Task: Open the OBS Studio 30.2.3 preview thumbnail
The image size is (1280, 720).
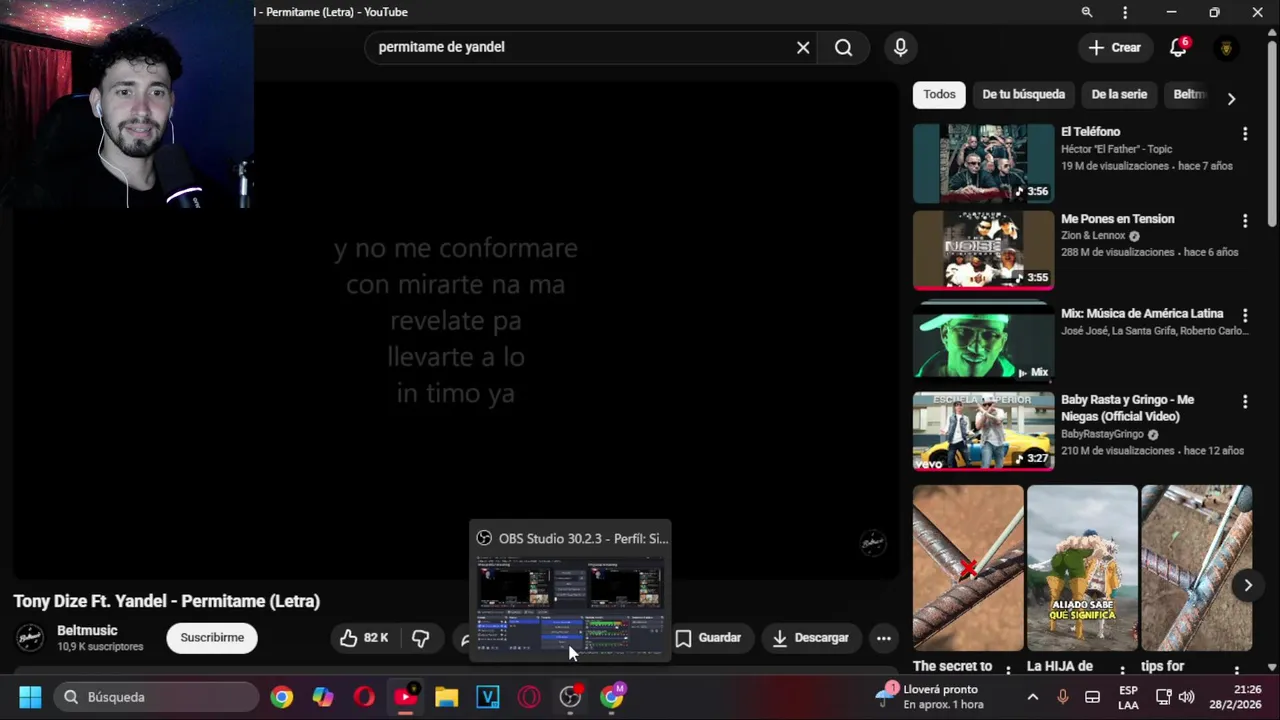Action: (x=570, y=606)
